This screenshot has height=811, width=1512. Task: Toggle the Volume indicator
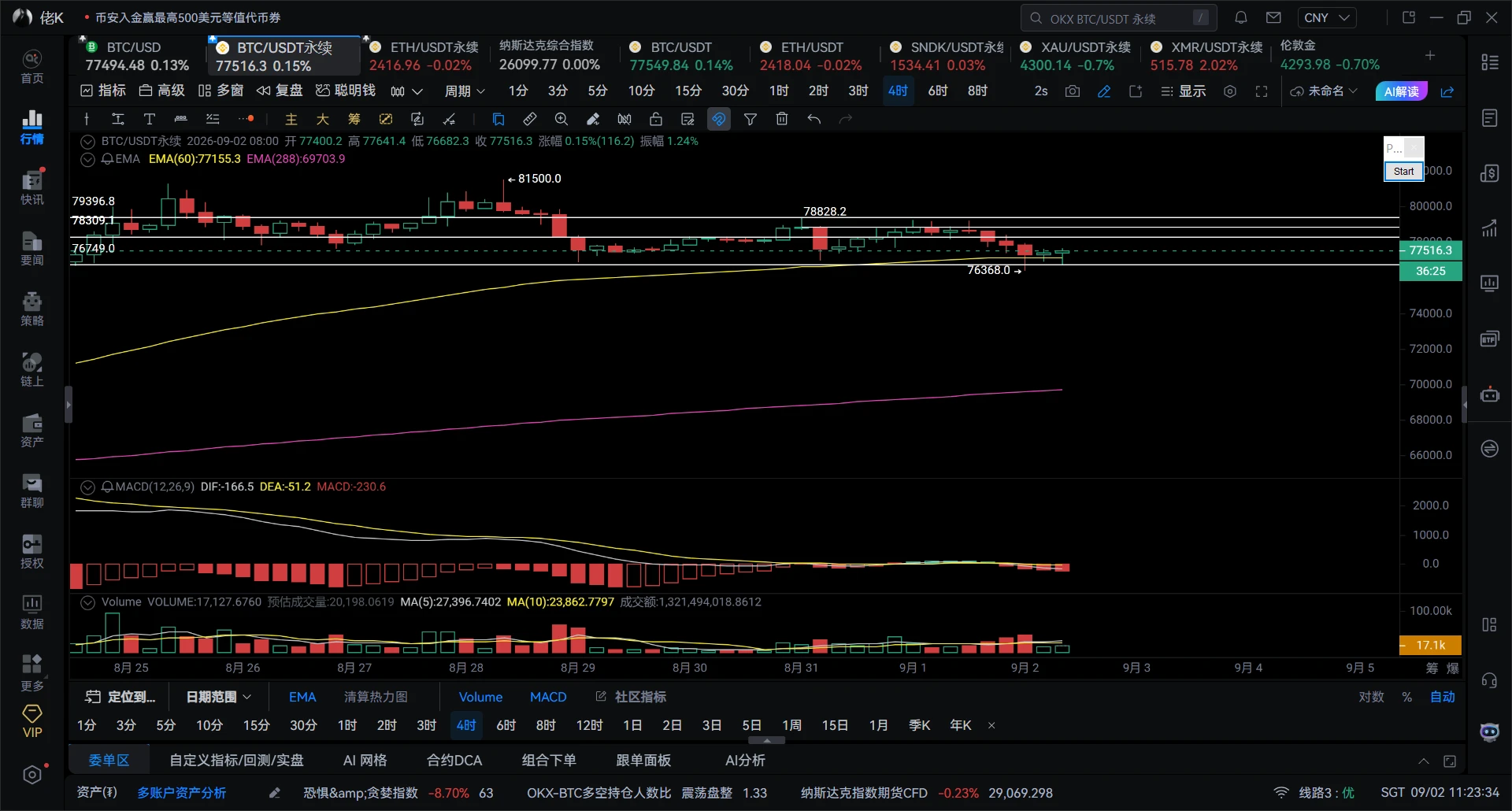[480, 697]
